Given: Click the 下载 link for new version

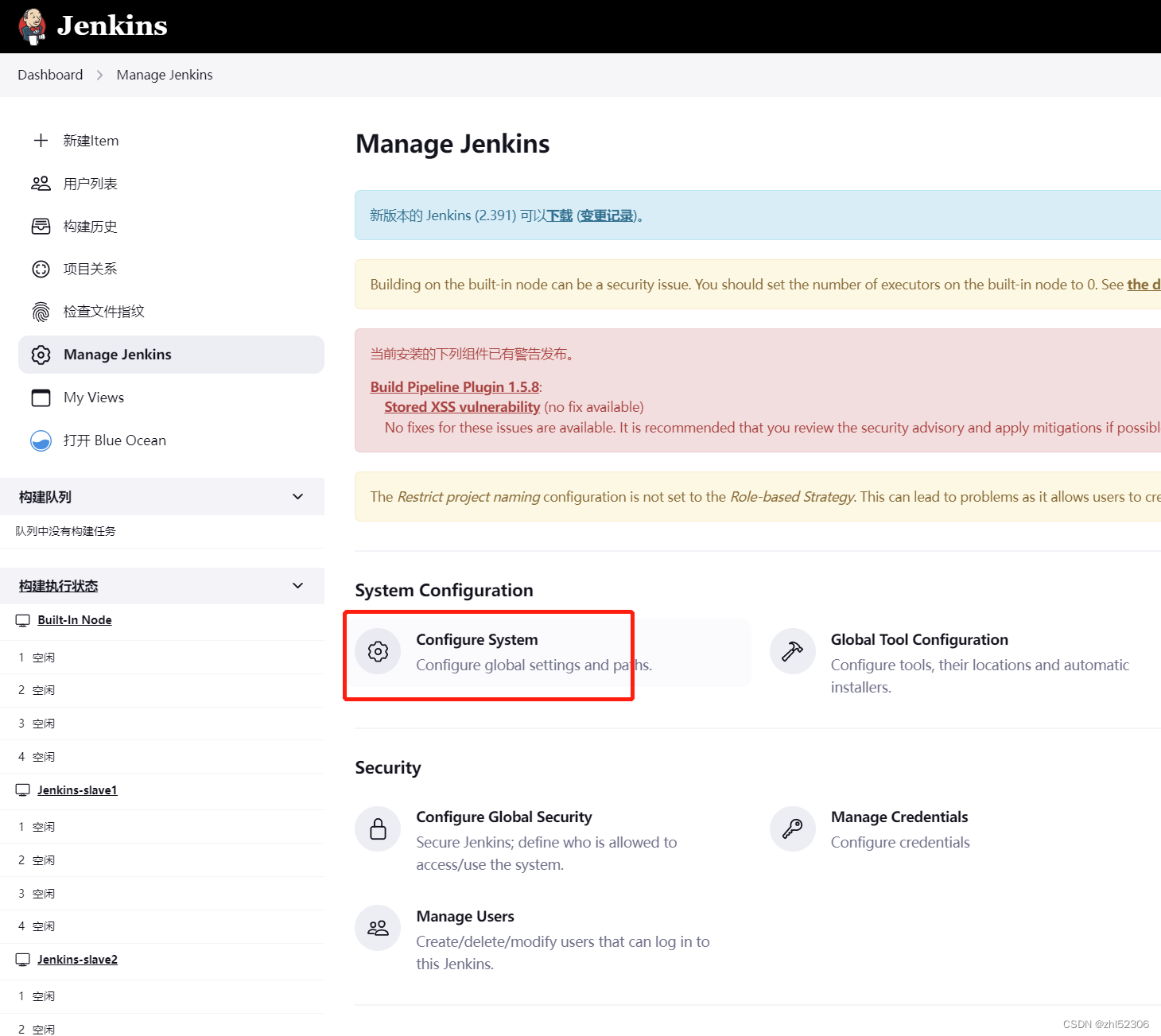Looking at the screenshot, I should click(560, 215).
